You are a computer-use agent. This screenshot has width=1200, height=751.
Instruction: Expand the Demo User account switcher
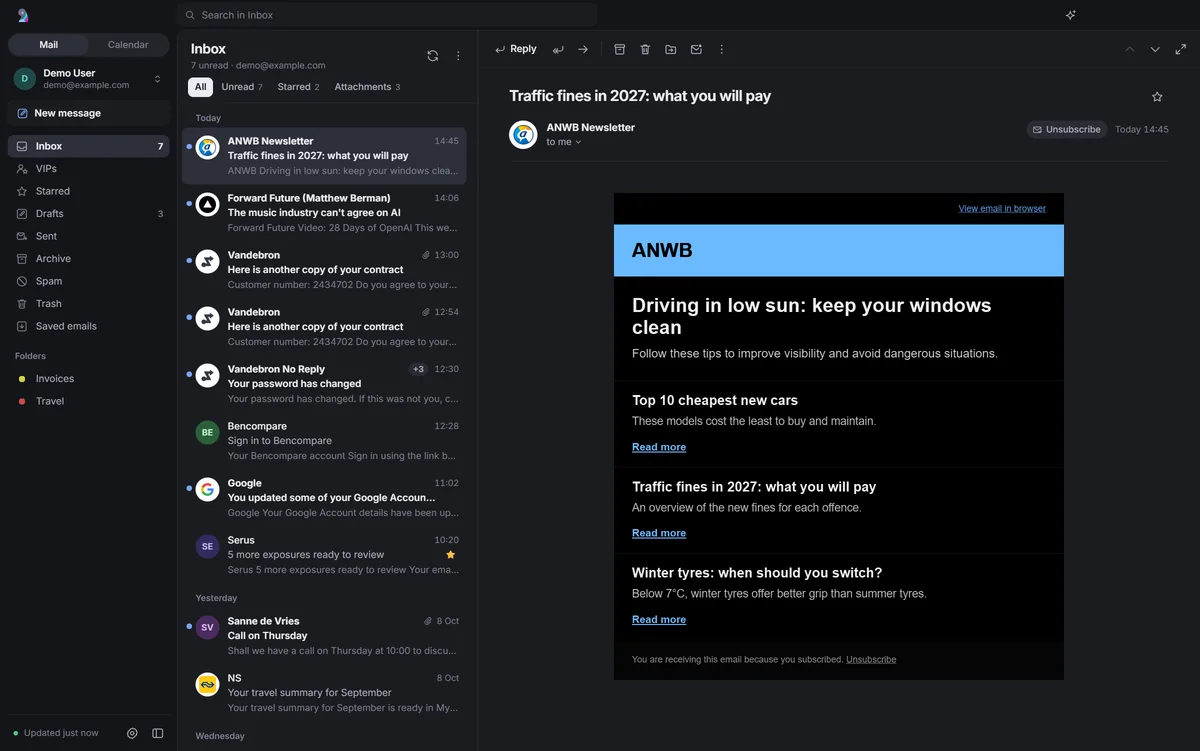click(88, 79)
